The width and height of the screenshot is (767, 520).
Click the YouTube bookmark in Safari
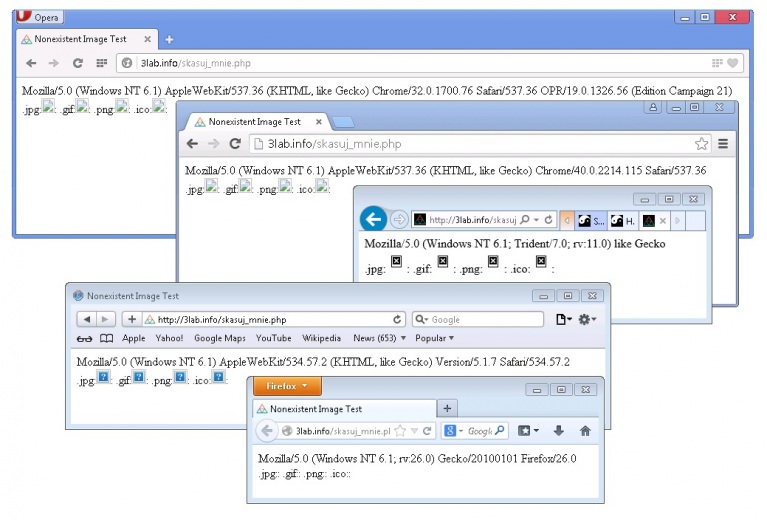pos(273,338)
